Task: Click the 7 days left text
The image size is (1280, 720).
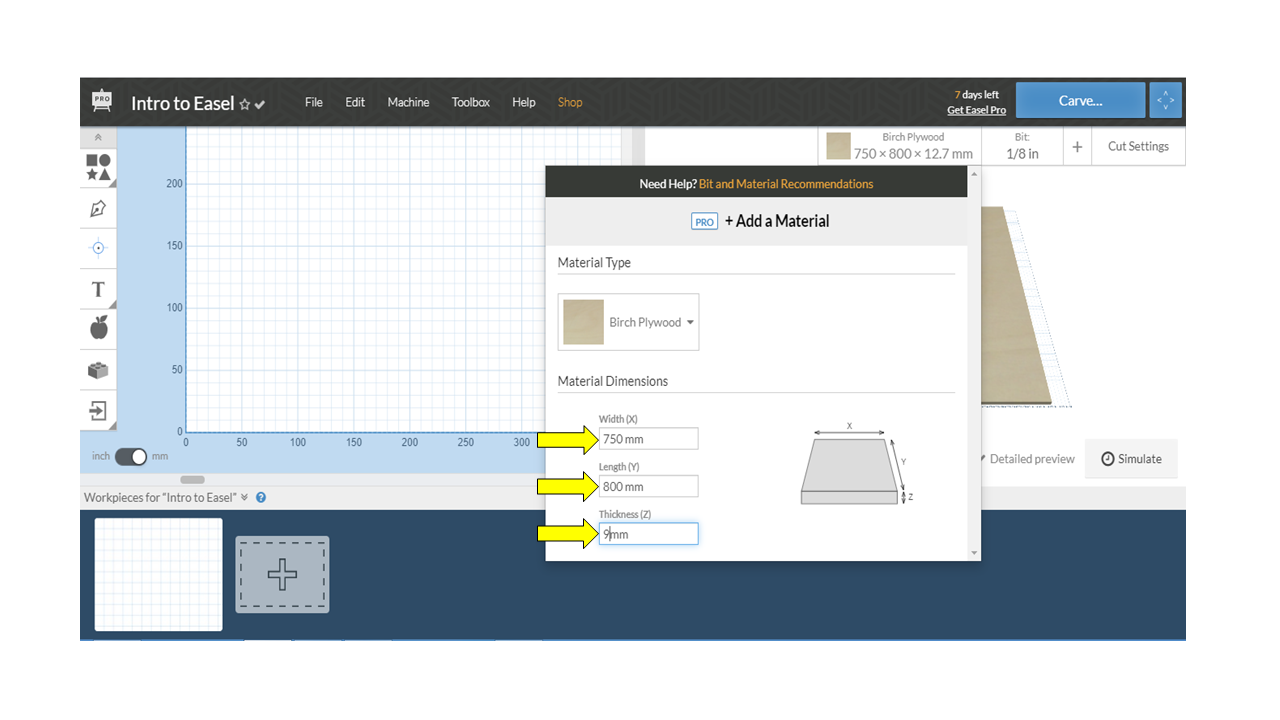Action: 977,95
